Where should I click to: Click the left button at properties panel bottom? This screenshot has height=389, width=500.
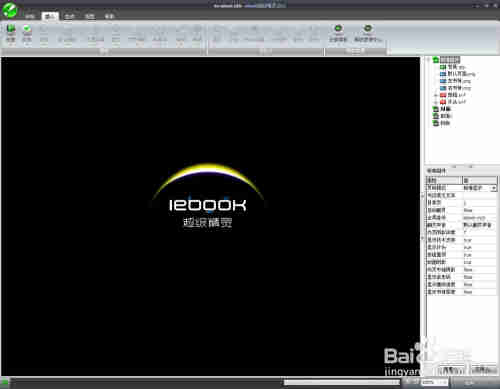pyautogui.click(x=450, y=370)
